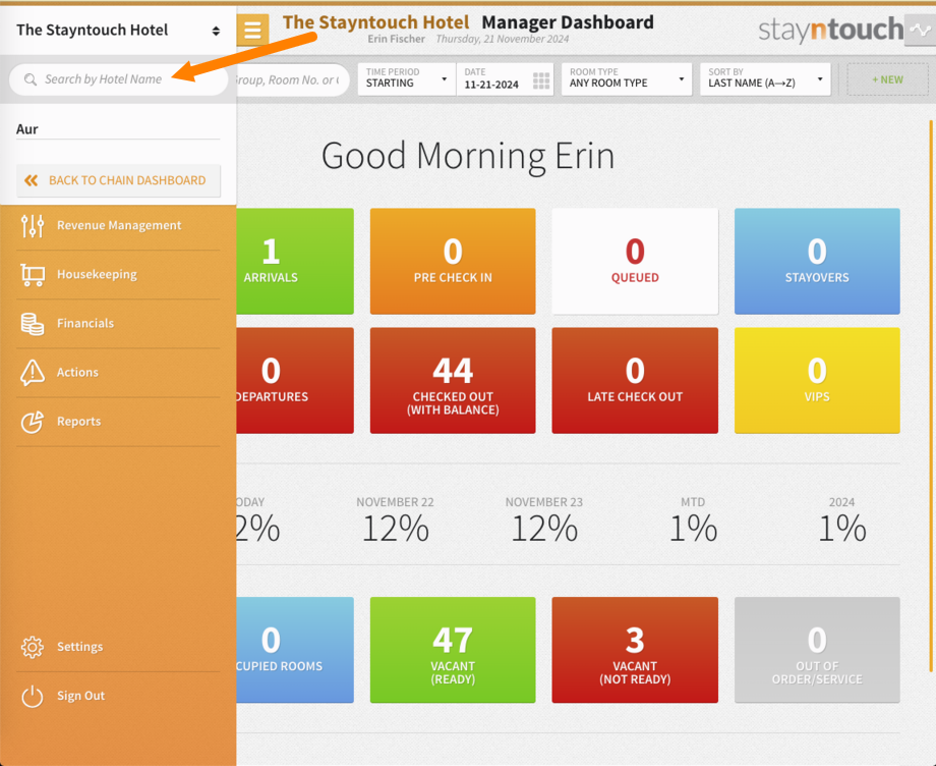Open Housekeeping menu item
The height and width of the screenshot is (766, 936).
[118, 275]
